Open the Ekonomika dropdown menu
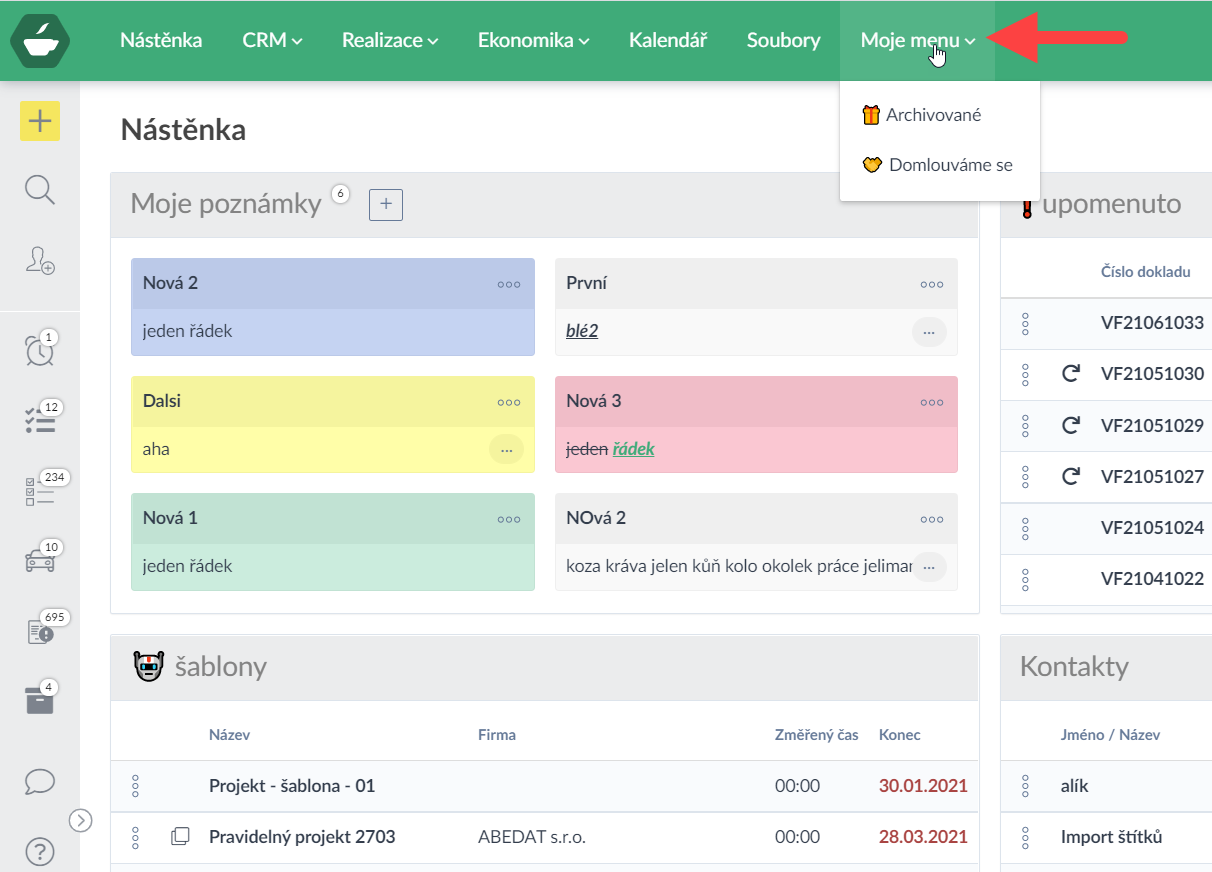1212x872 pixels. point(533,41)
